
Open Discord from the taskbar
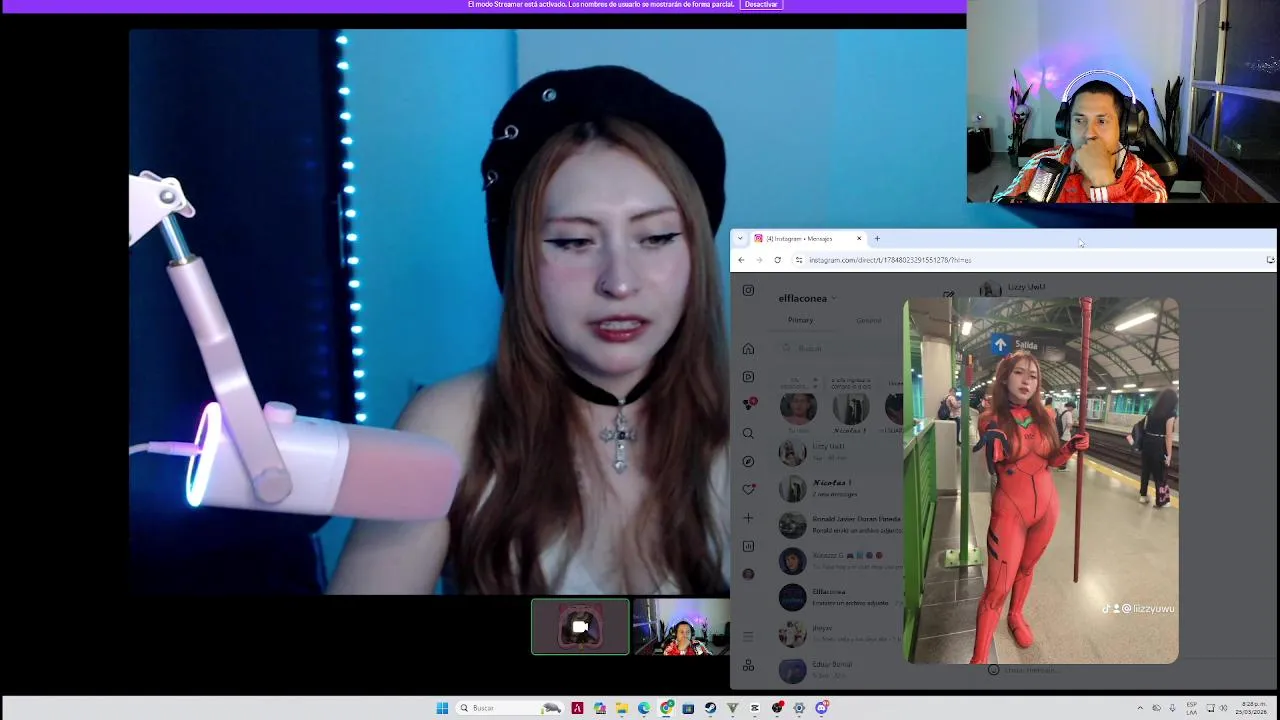click(x=822, y=708)
